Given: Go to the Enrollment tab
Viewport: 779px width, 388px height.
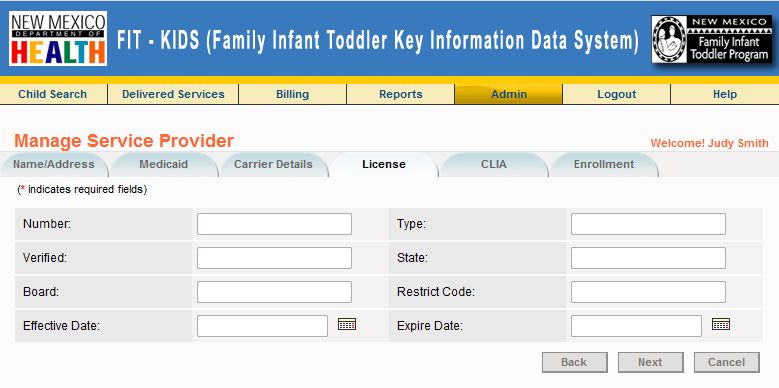Looking at the screenshot, I should coord(604,164).
